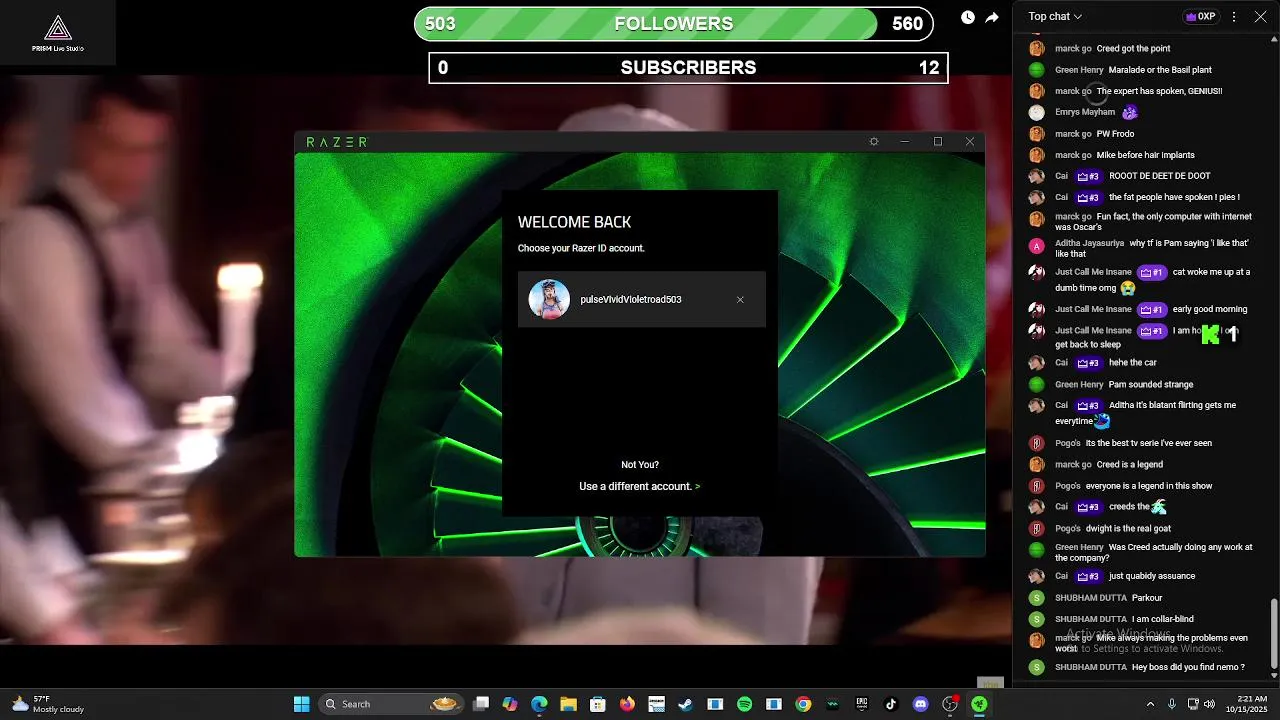Click the chat scrollbar thumb

(1273, 635)
